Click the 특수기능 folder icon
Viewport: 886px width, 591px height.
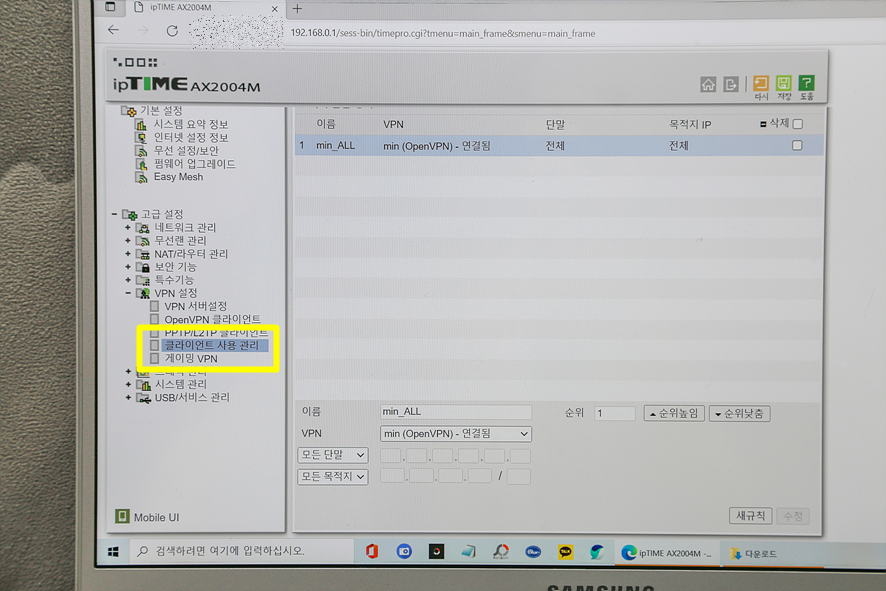[142, 280]
